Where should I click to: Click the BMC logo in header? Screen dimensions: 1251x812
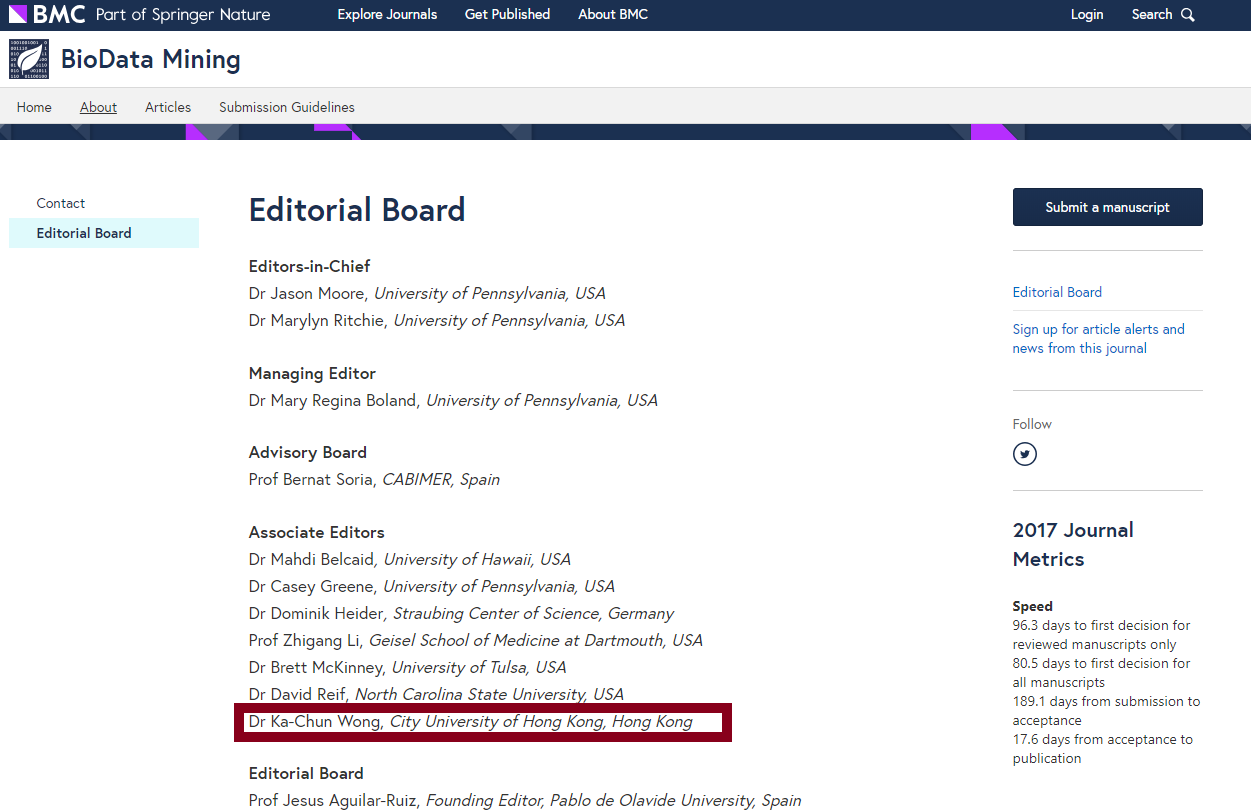point(47,14)
